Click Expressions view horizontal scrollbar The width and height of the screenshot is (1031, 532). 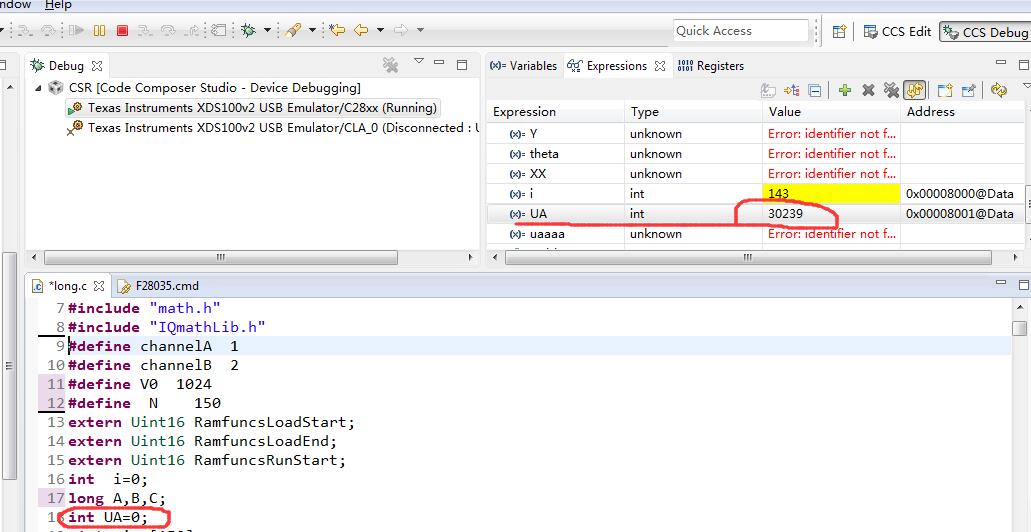(747, 258)
